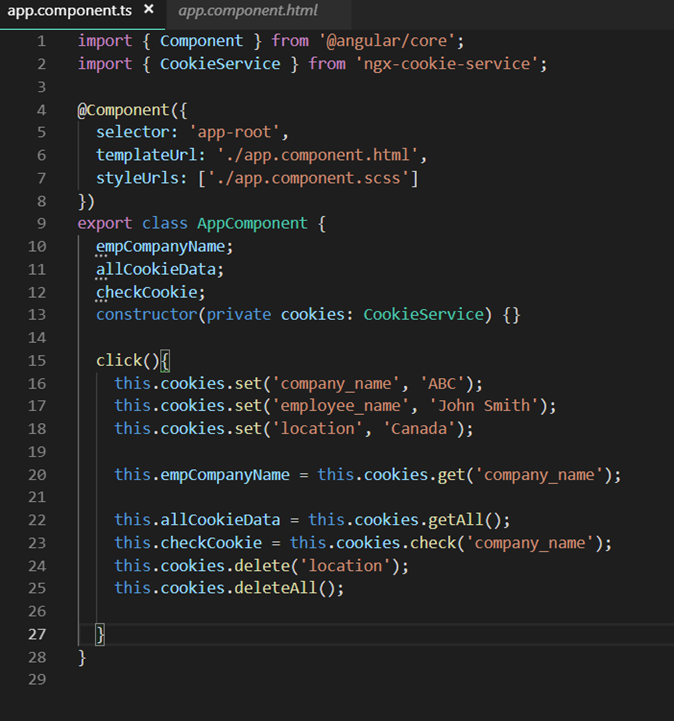This screenshot has width=674, height=721.
Task: Click the constructor keyword
Action: [x=147, y=315]
